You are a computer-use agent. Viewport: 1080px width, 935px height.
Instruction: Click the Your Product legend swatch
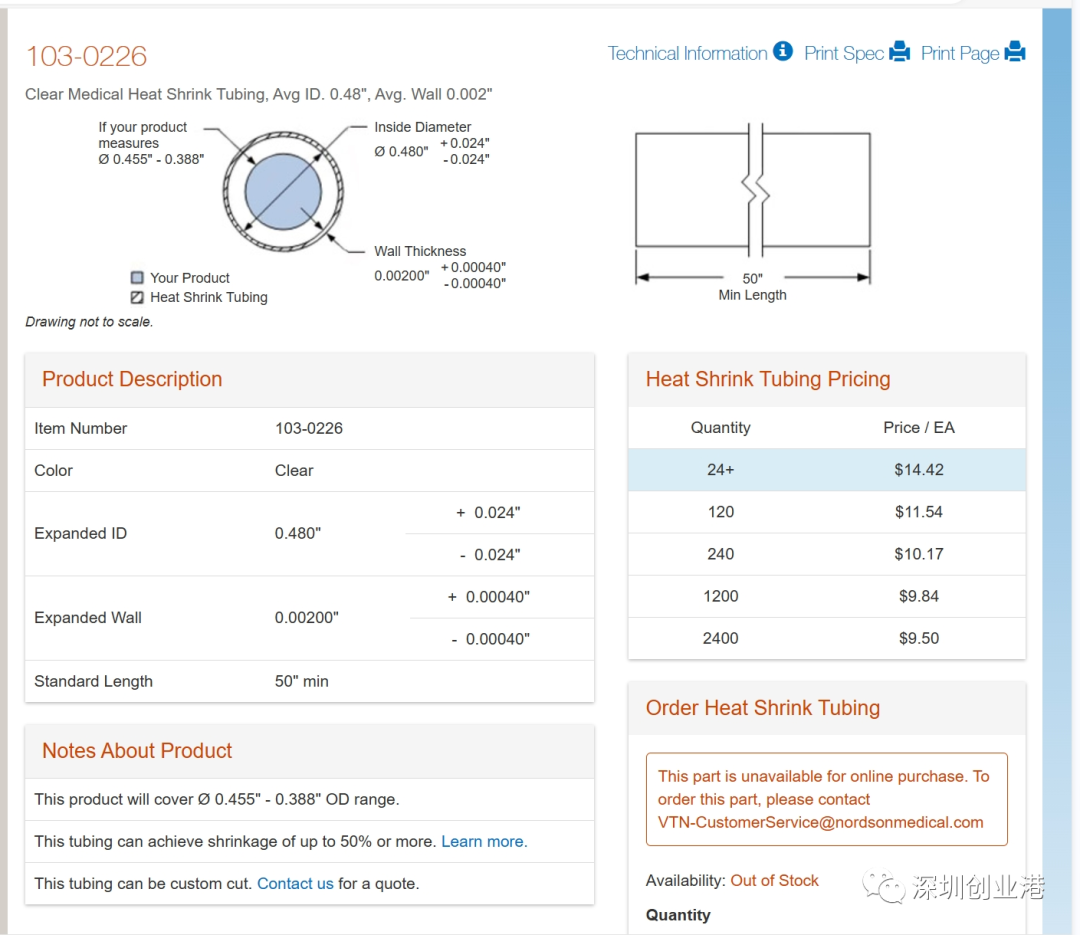click(x=137, y=278)
